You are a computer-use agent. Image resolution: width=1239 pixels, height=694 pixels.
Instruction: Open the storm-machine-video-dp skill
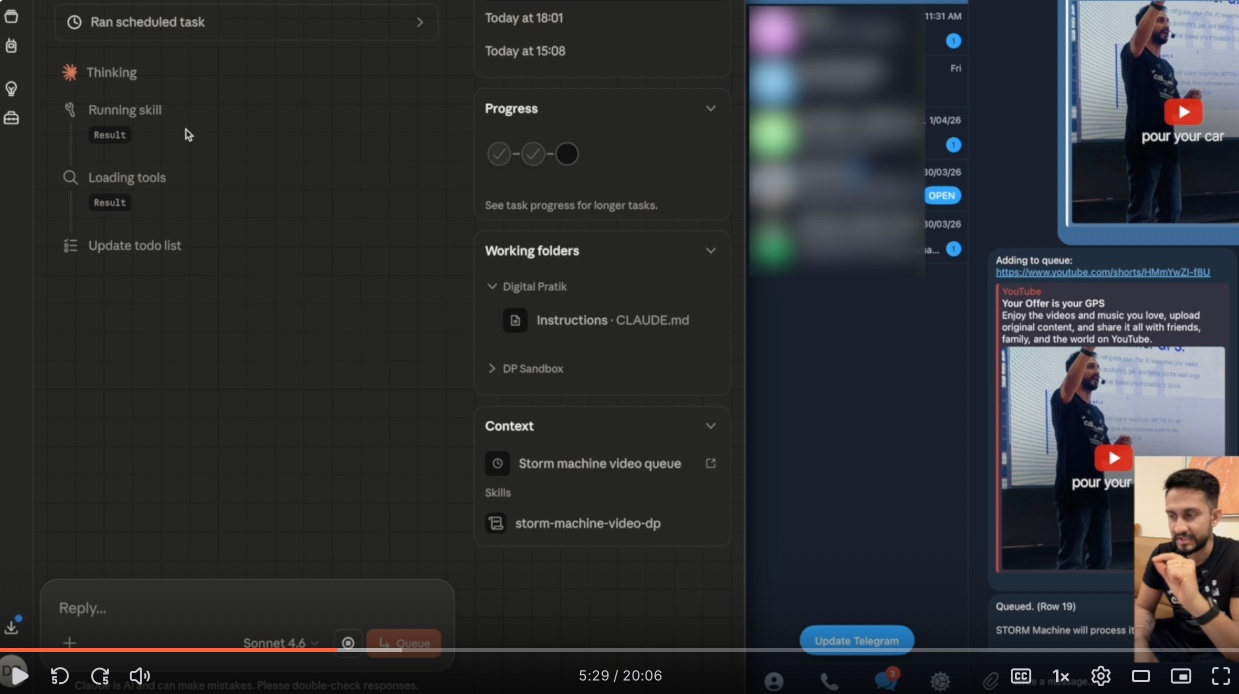click(x=575, y=523)
